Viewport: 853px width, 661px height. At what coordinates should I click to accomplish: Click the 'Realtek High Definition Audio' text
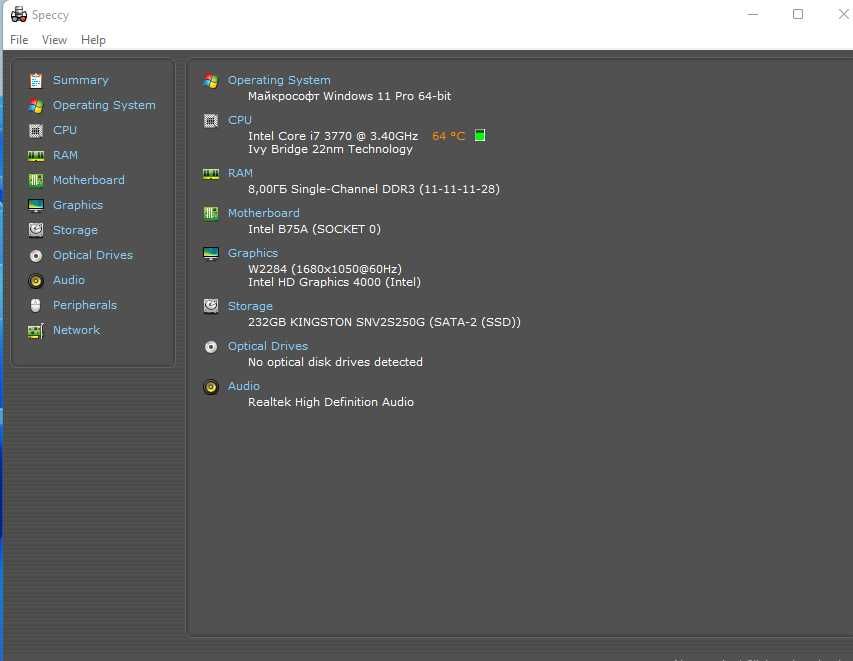coord(331,402)
